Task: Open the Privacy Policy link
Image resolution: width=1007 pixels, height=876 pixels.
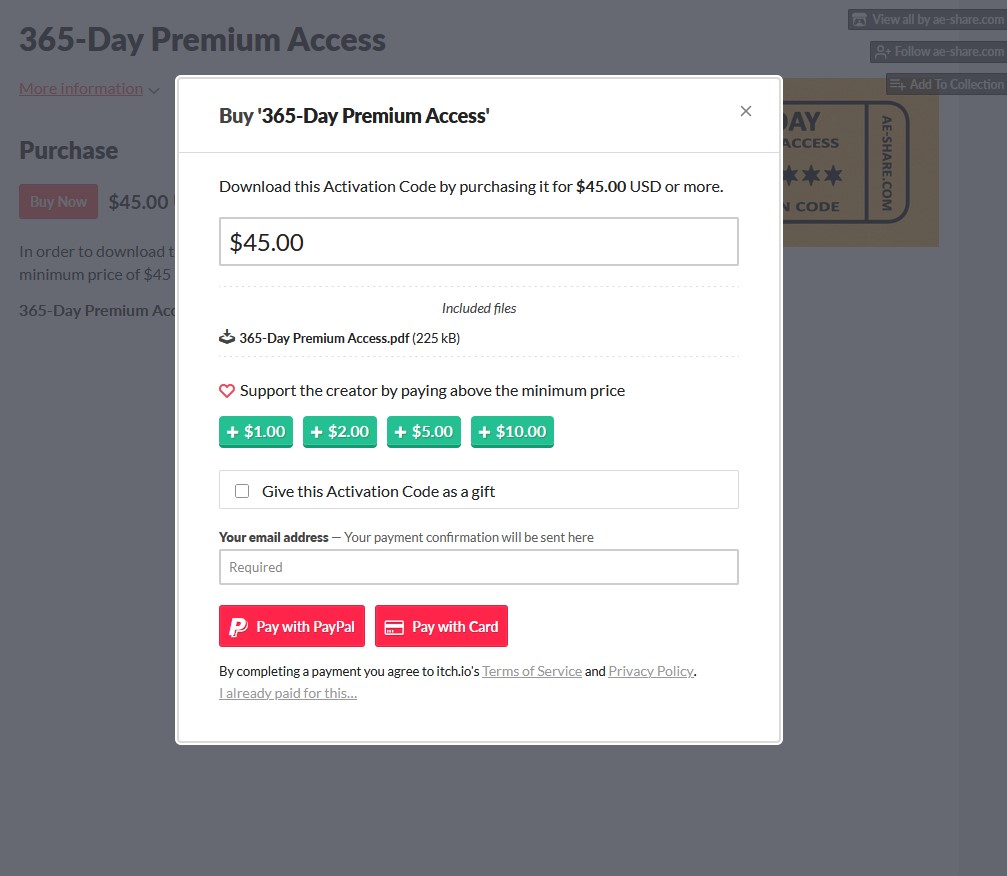Action: click(x=651, y=671)
